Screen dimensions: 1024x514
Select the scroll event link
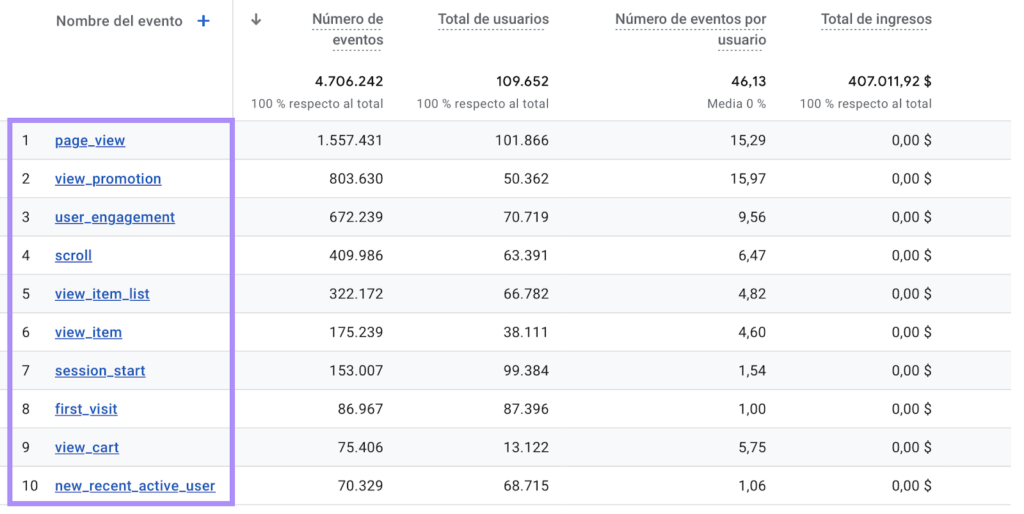pos(73,256)
